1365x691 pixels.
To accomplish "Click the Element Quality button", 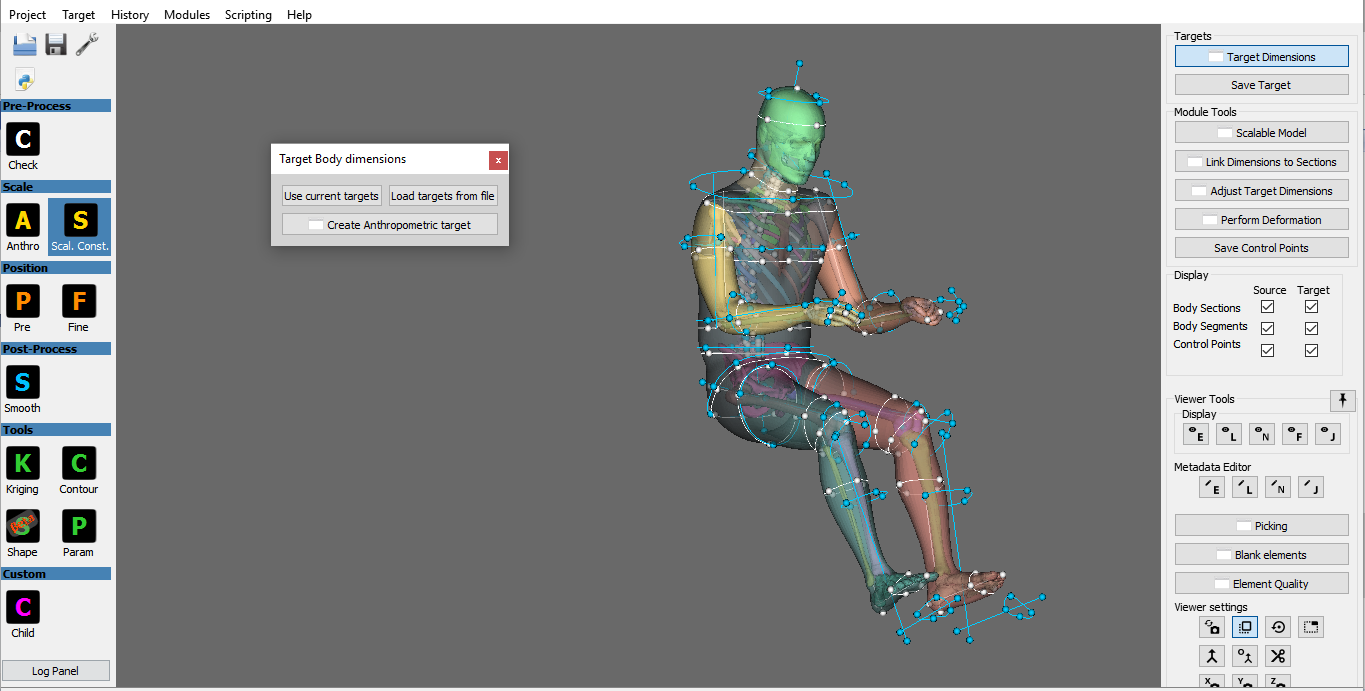I will (x=1262, y=584).
